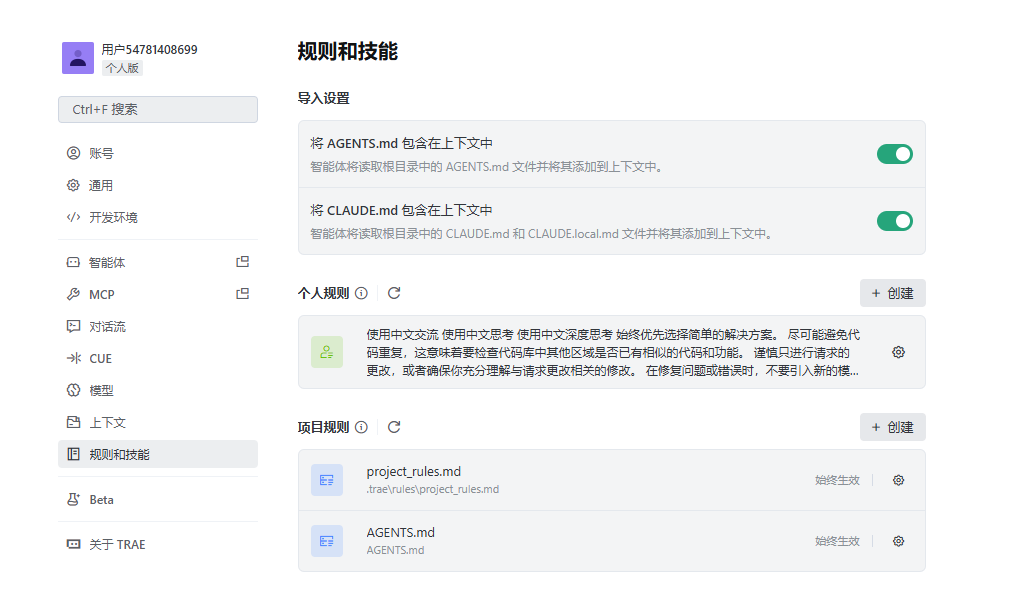Toggle off 将 CLAUDE.md 包含在上下文中
Screen dimensions: 1028x596
tap(894, 221)
